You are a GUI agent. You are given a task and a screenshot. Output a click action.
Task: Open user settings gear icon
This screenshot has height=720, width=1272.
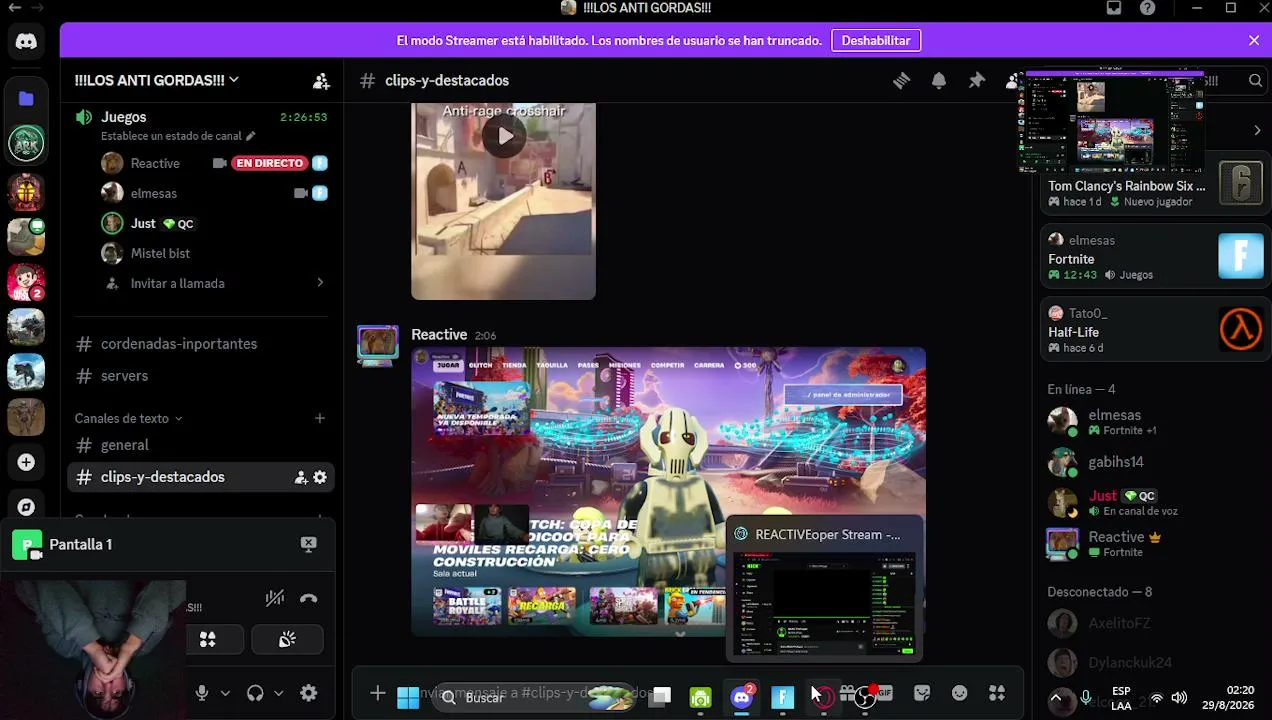309,693
